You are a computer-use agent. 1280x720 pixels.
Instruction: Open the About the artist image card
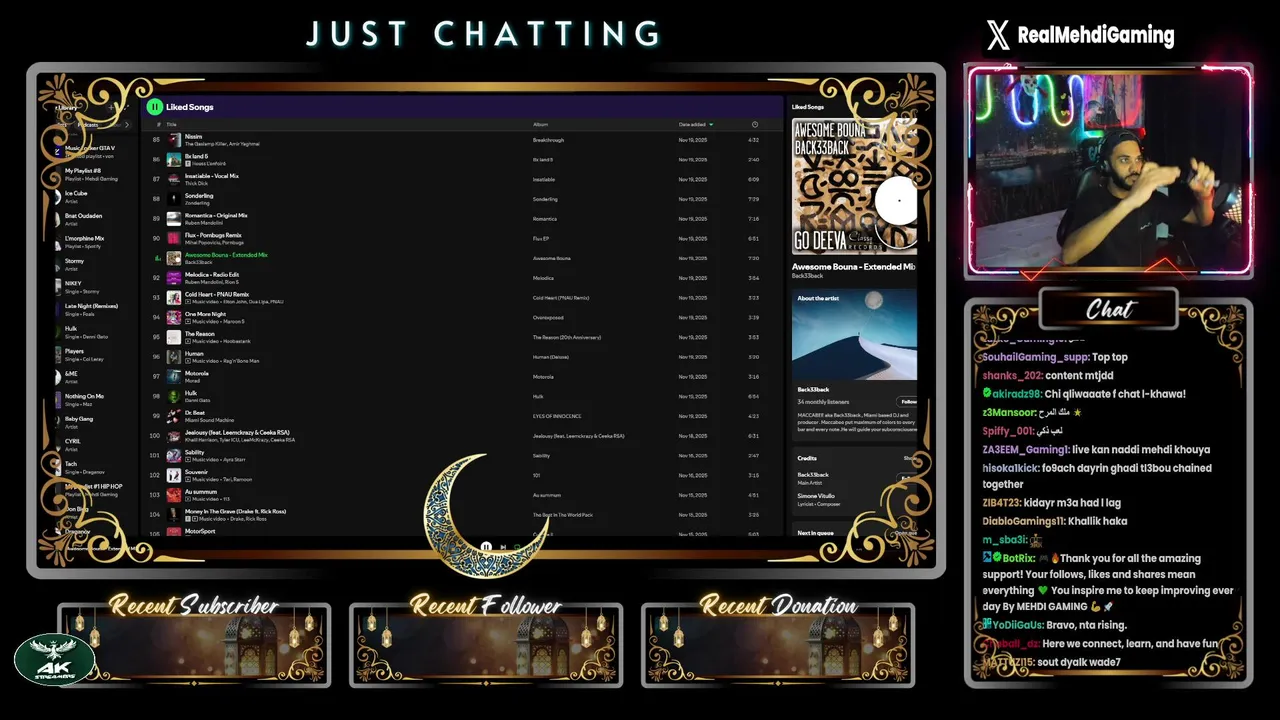[x=854, y=335]
